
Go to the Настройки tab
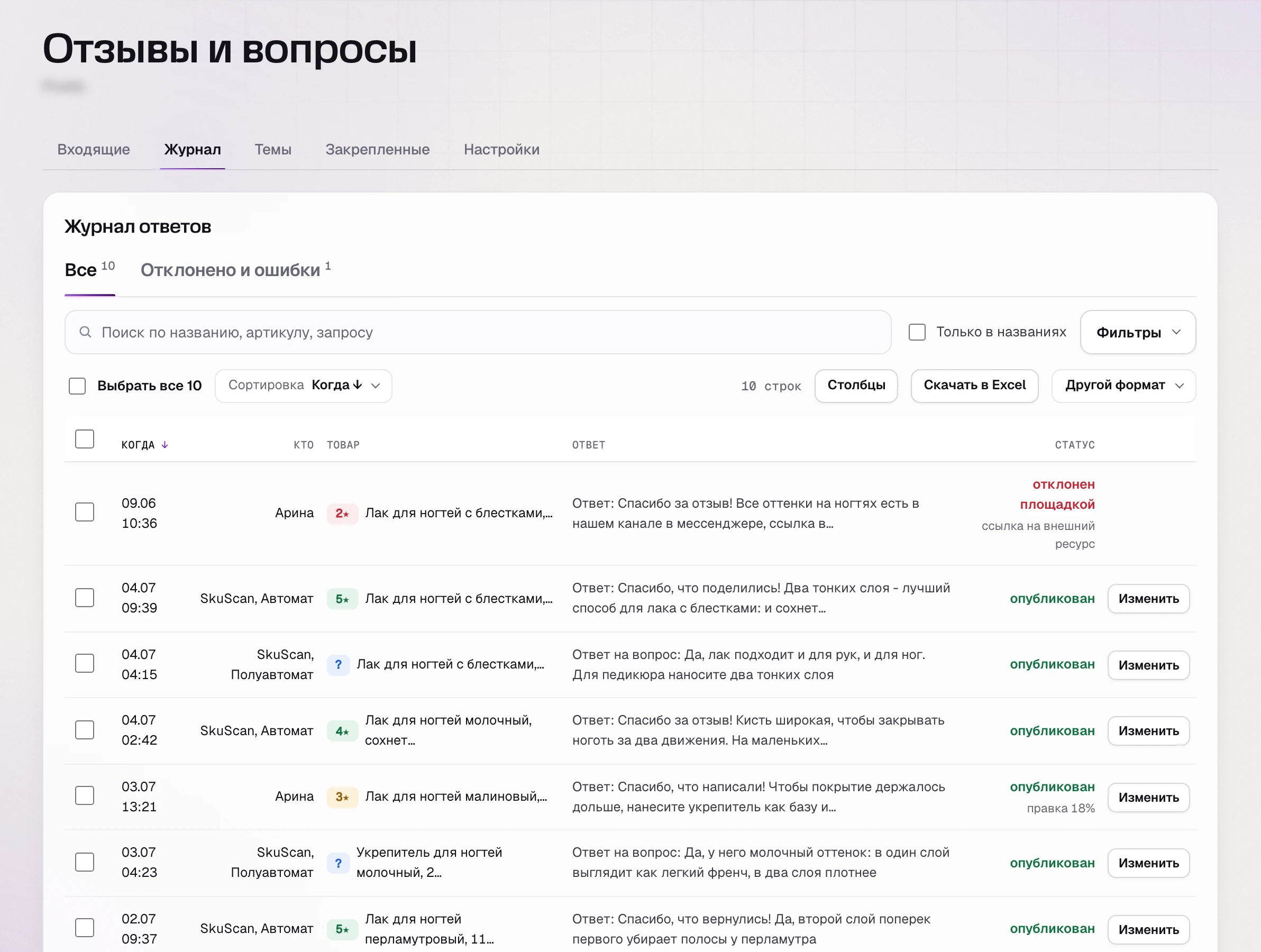501,149
